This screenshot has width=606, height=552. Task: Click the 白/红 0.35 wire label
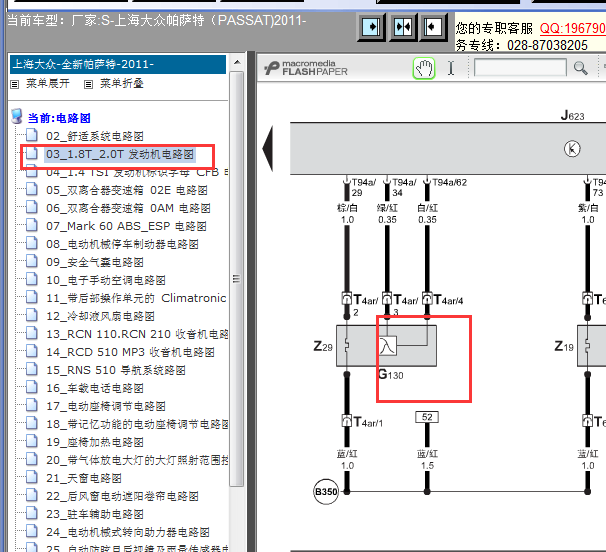pos(427,214)
